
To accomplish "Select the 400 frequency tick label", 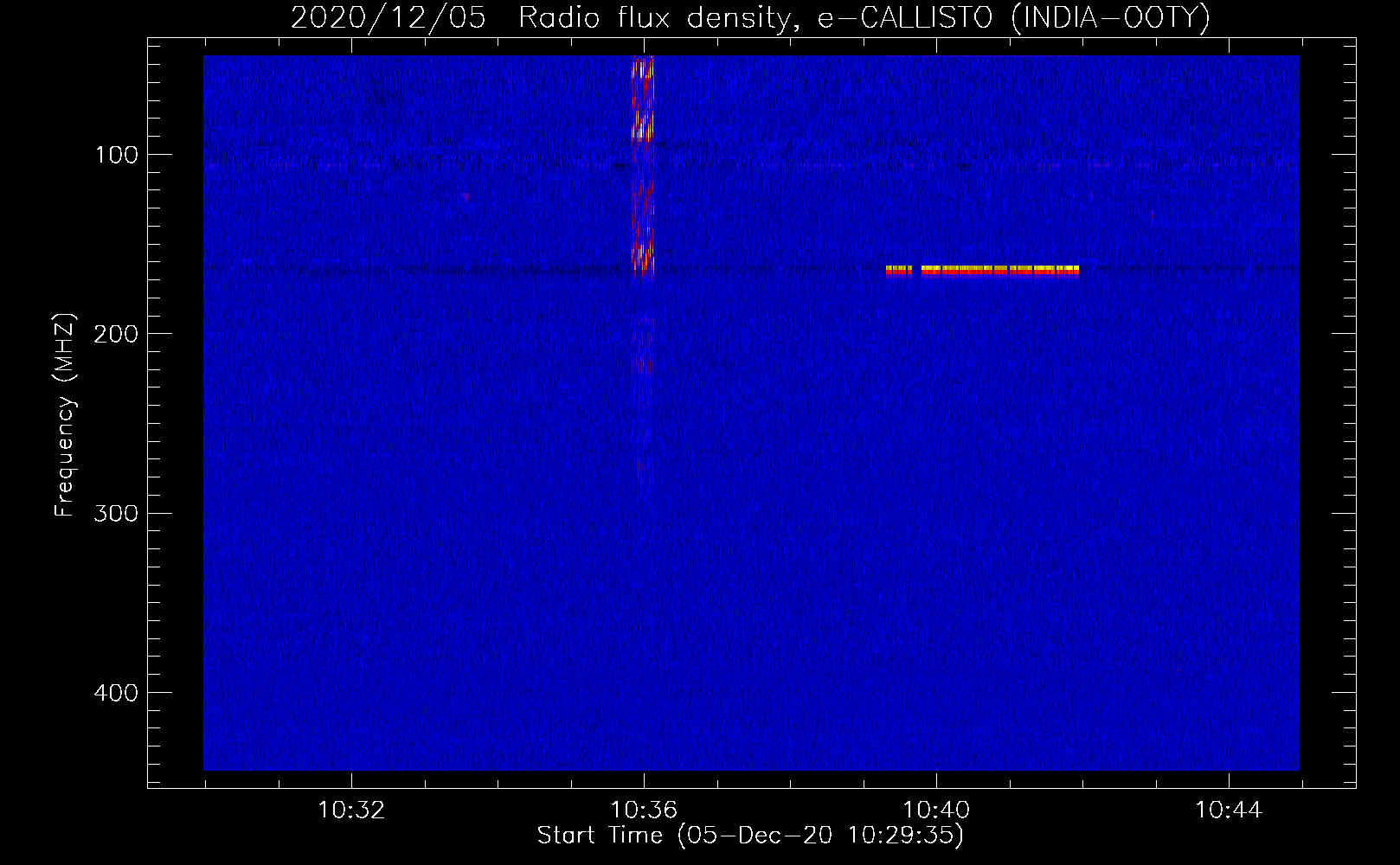I will tap(116, 693).
